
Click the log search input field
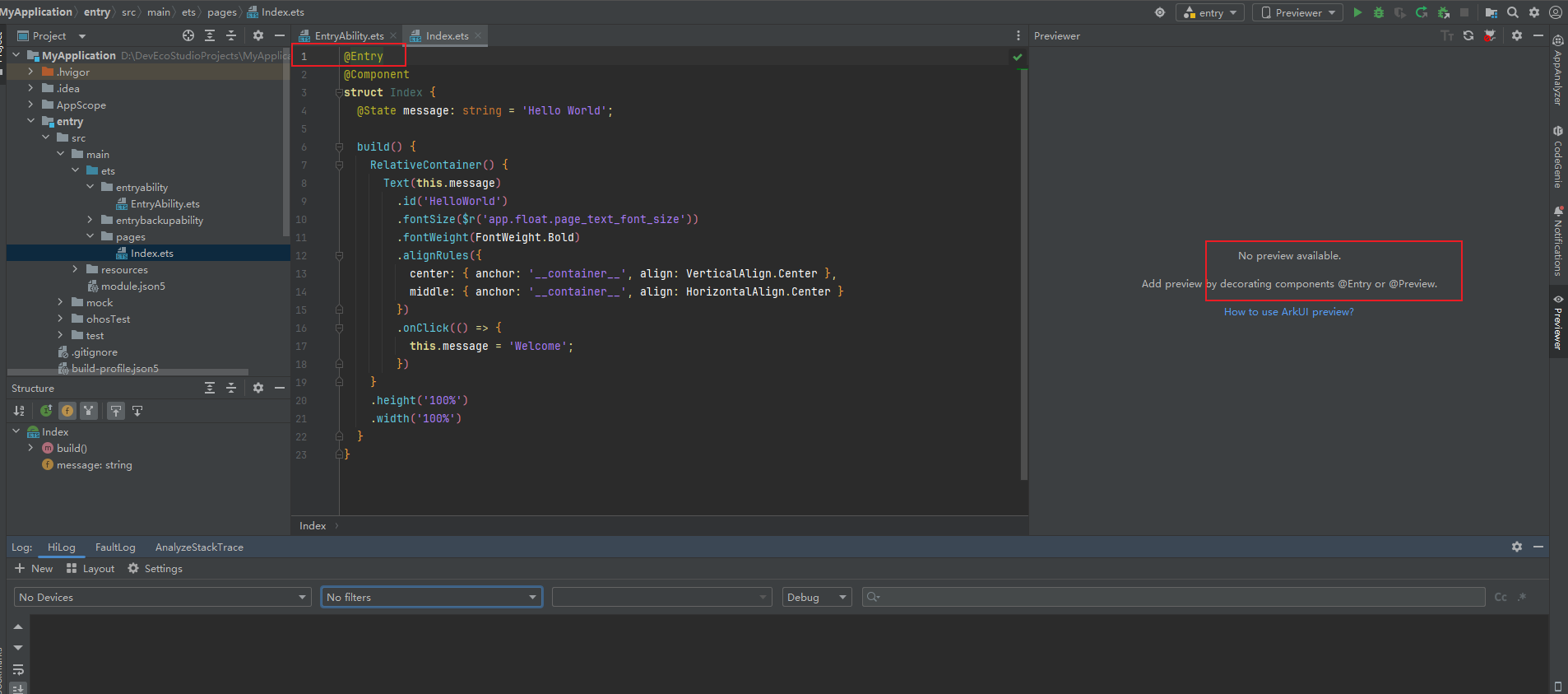point(1173,597)
